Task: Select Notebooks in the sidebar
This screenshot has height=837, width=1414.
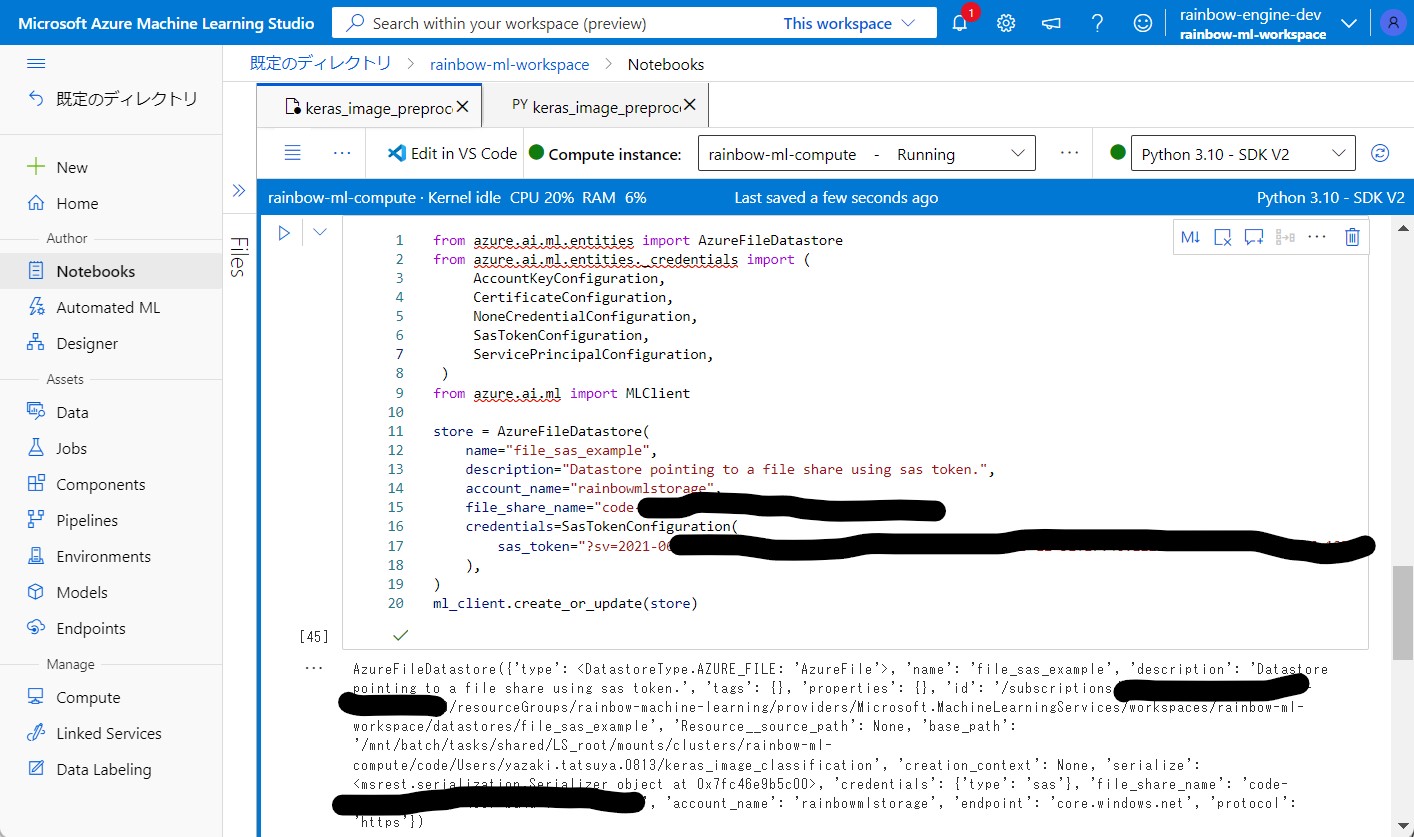Action: (111, 271)
